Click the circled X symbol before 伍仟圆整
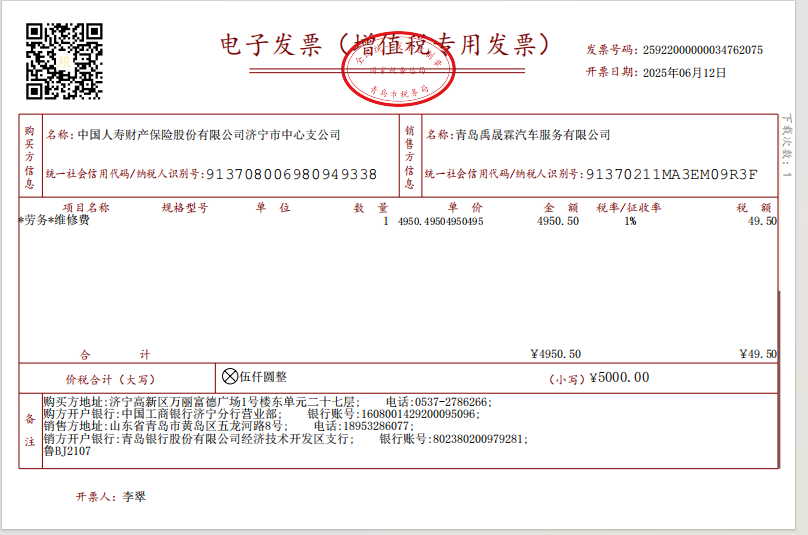Viewport: 808px width, 535px height. pos(230,377)
